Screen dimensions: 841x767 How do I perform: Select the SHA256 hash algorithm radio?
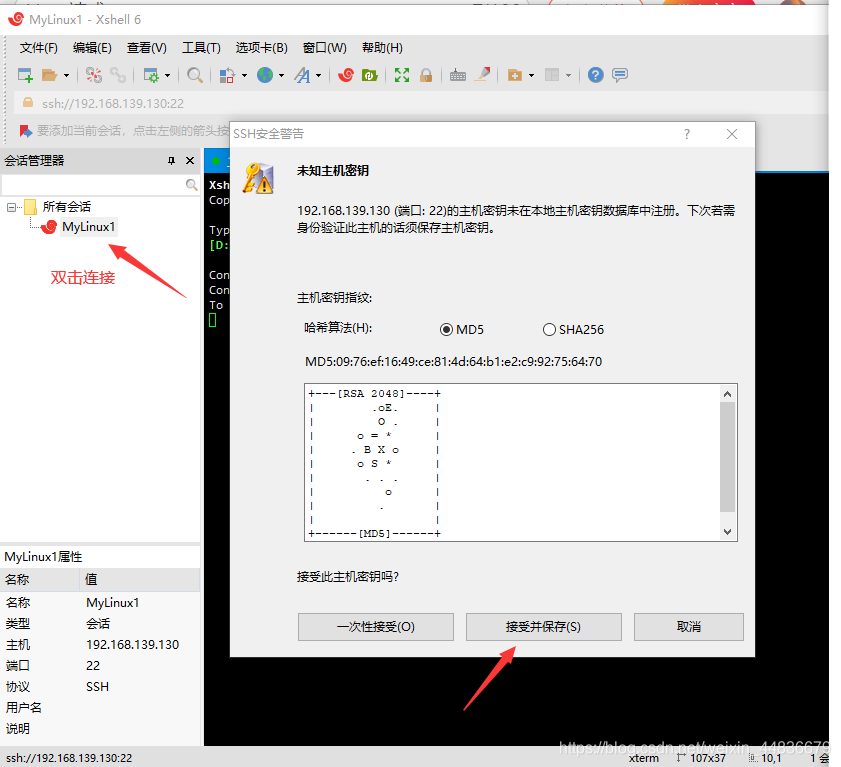[549, 329]
